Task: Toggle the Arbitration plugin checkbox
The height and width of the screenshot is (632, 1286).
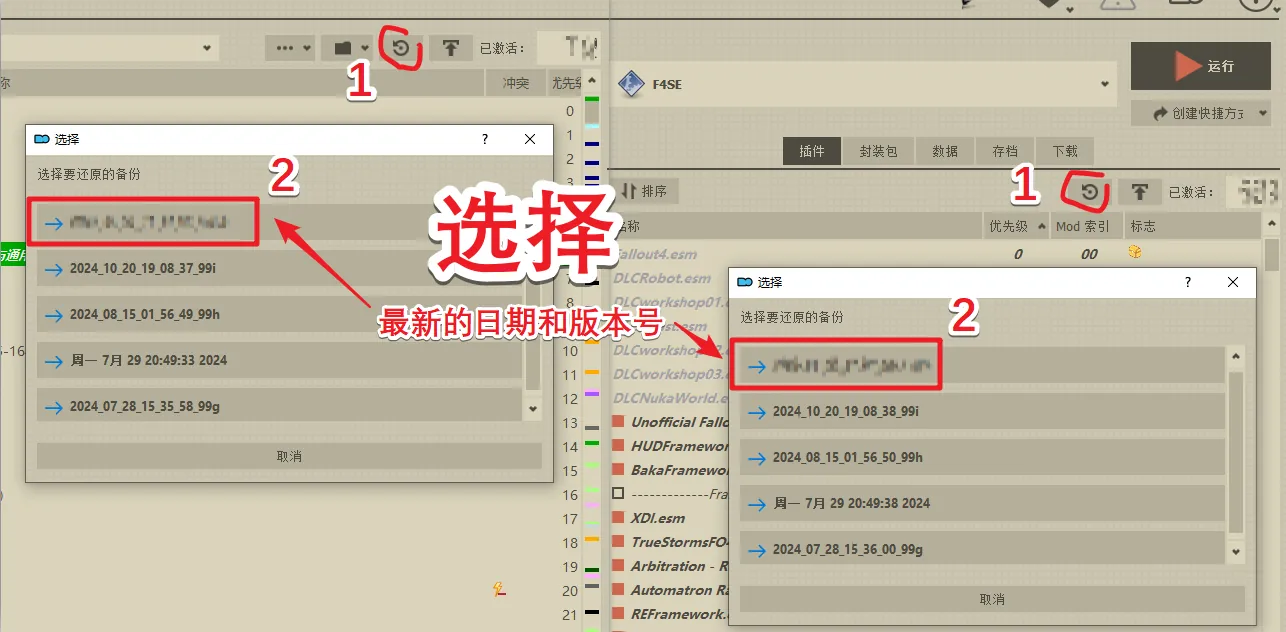Action: click(618, 566)
